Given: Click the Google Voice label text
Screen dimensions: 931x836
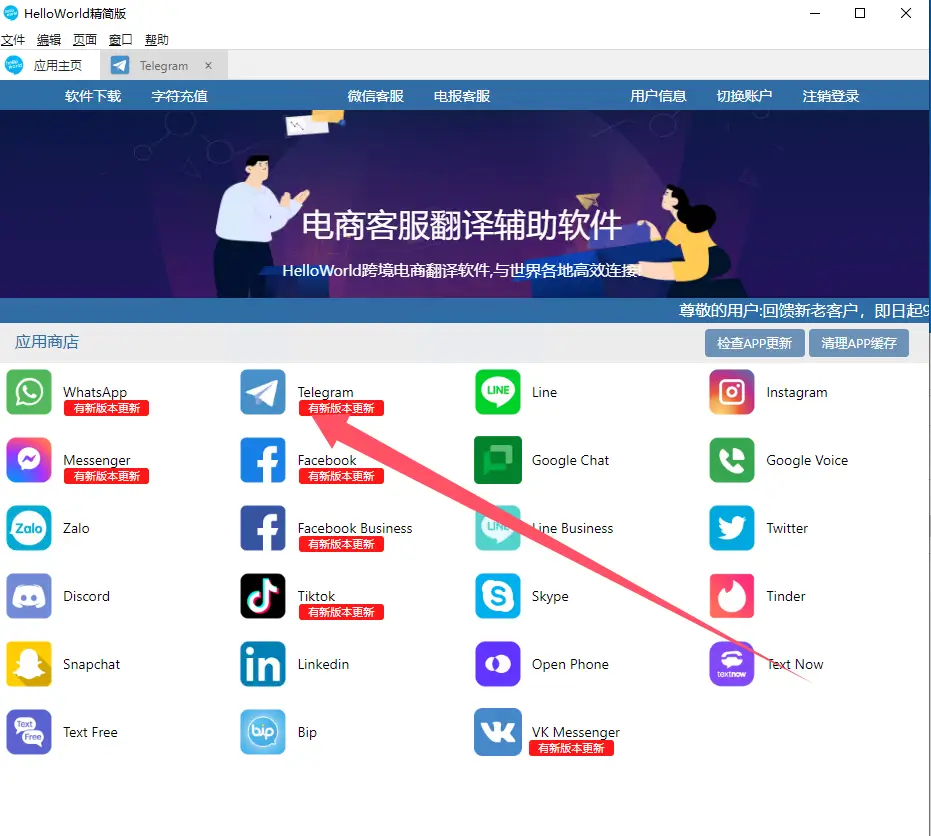Looking at the screenshot, I should click(x=807, y=460).
